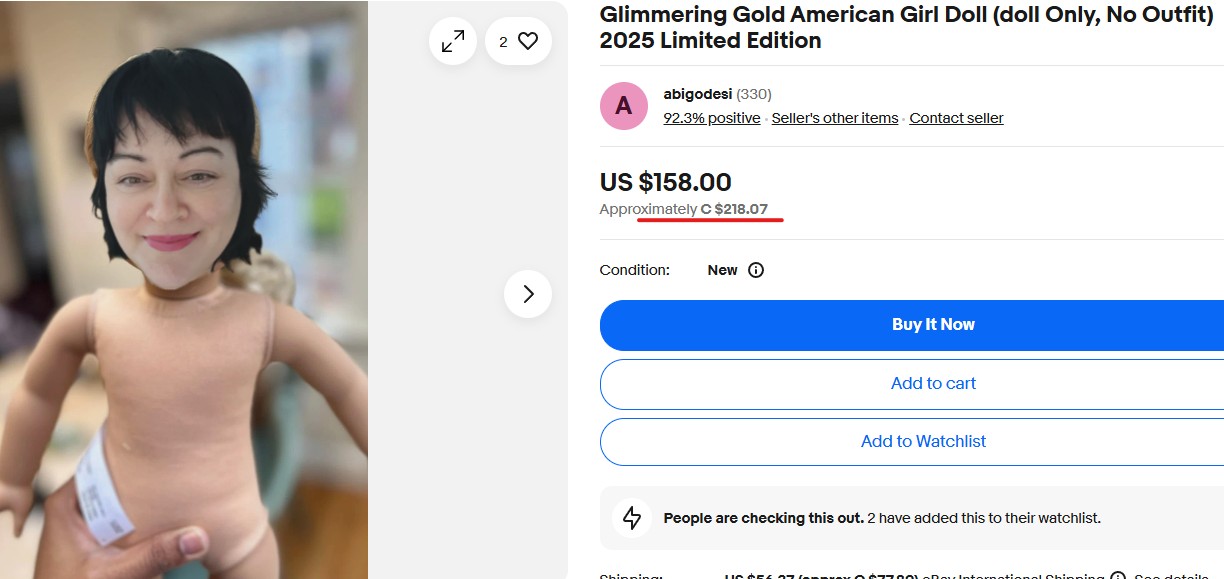Click the Contact seller link

956,118
